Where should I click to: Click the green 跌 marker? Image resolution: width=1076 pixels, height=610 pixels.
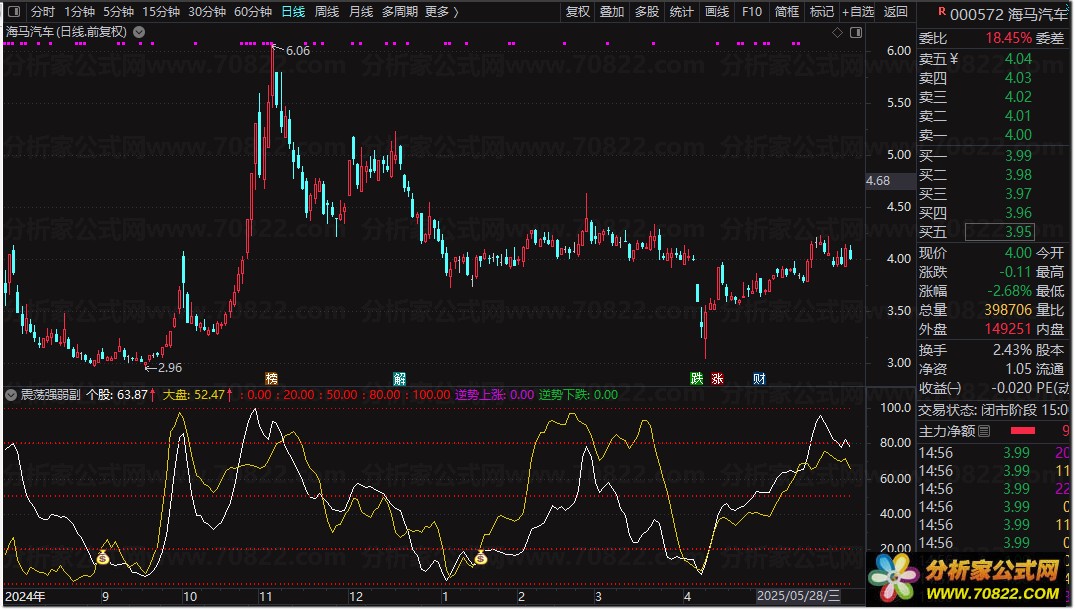(x=697, y=378)
